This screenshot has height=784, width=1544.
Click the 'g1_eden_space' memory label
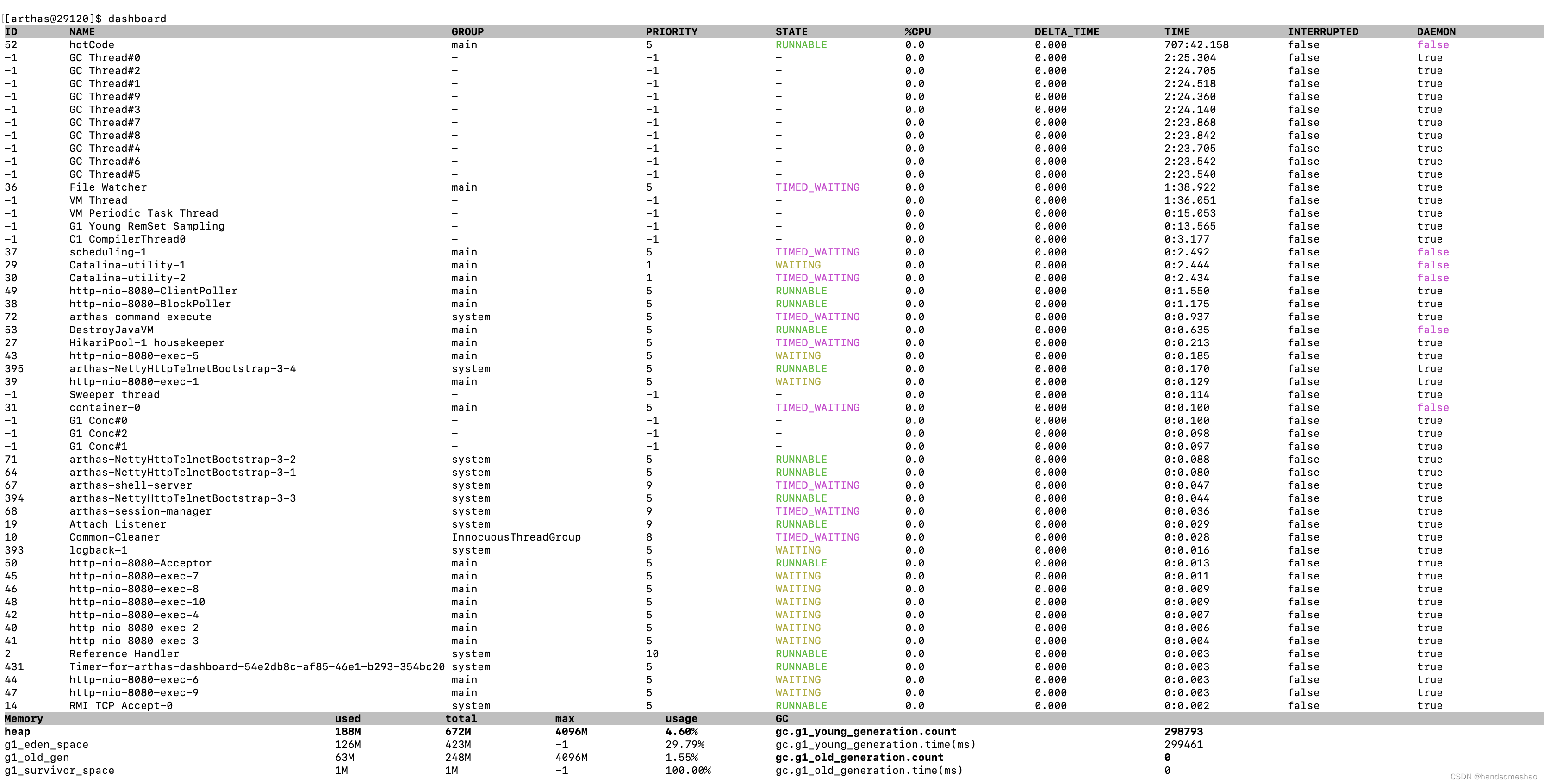point(46,745)
